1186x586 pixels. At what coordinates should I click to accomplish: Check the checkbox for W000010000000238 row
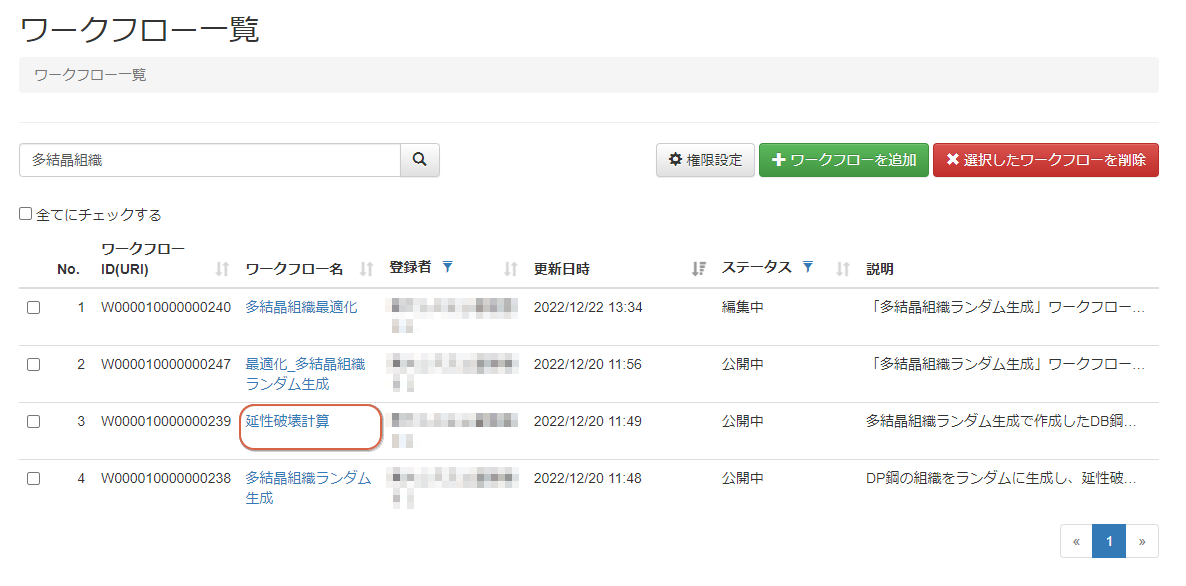pos(33,479)
